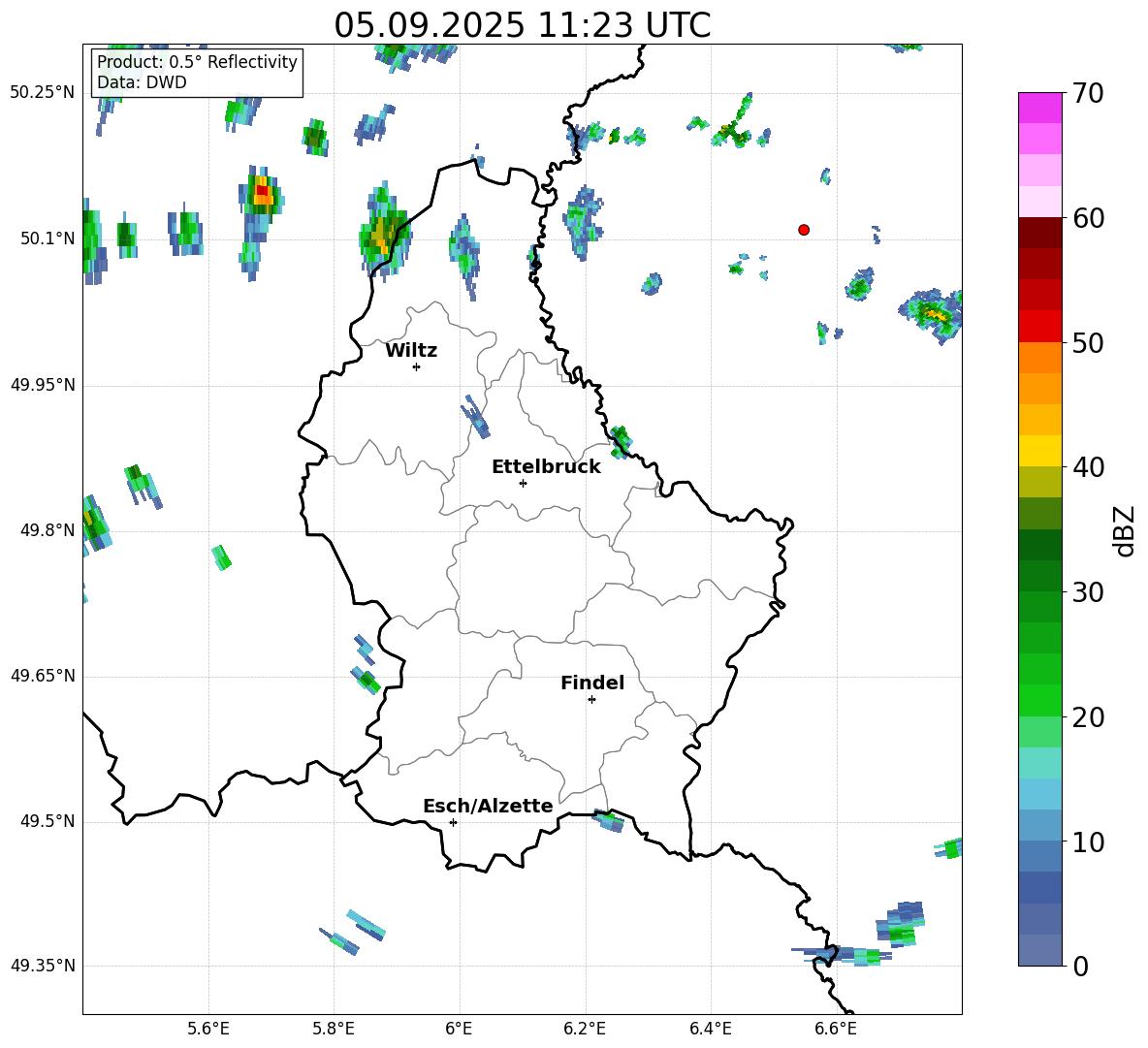Click the small radar echo southeast of Findel

coord(608,820)
